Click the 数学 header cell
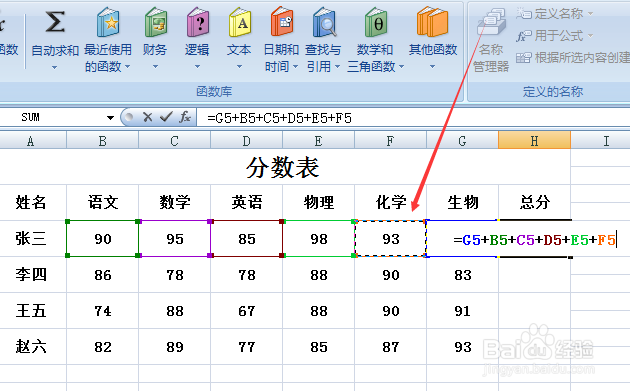This screenshot has height=391, width=630. click(x=175, y=202)
